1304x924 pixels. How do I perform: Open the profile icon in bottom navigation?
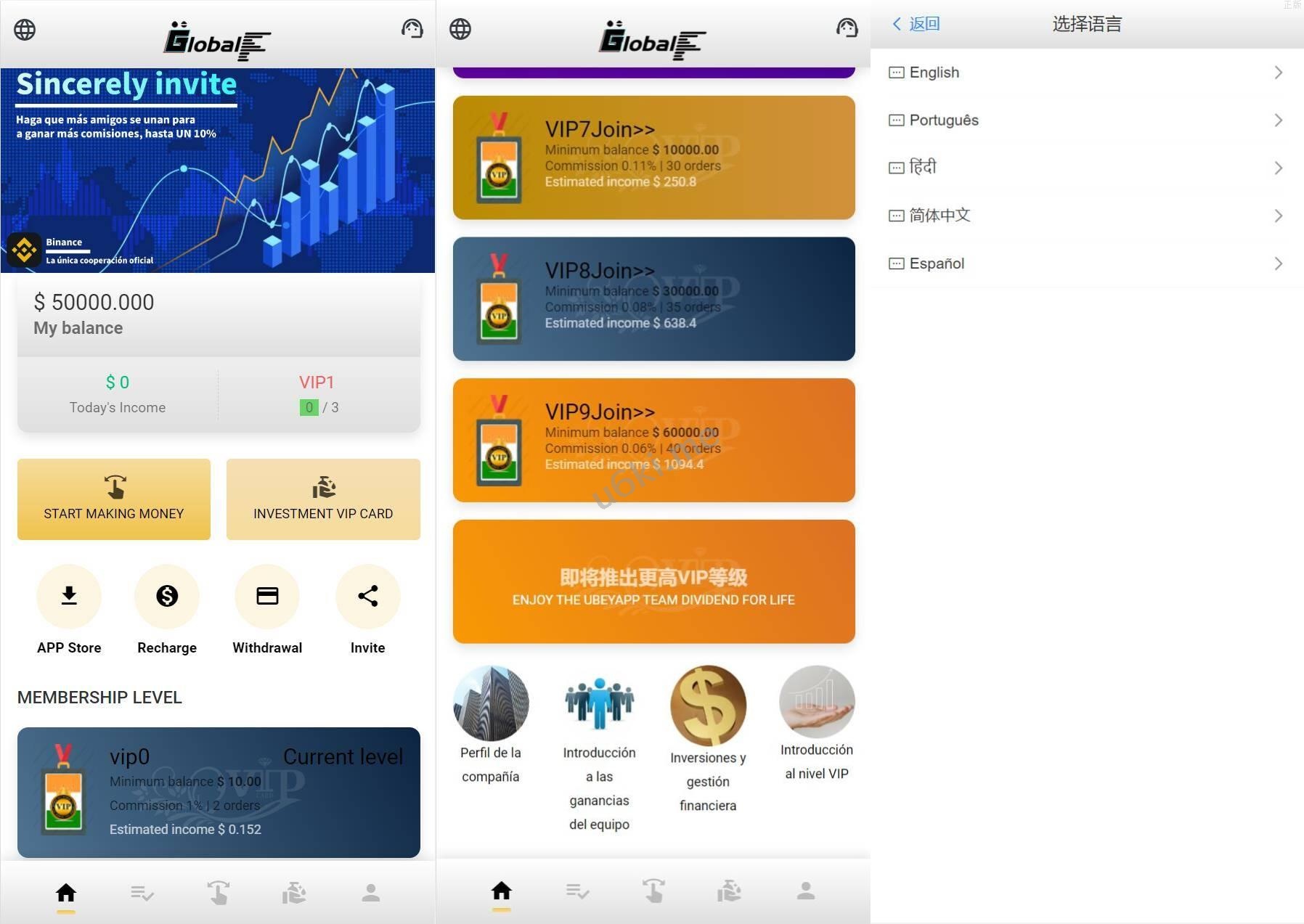370,891
